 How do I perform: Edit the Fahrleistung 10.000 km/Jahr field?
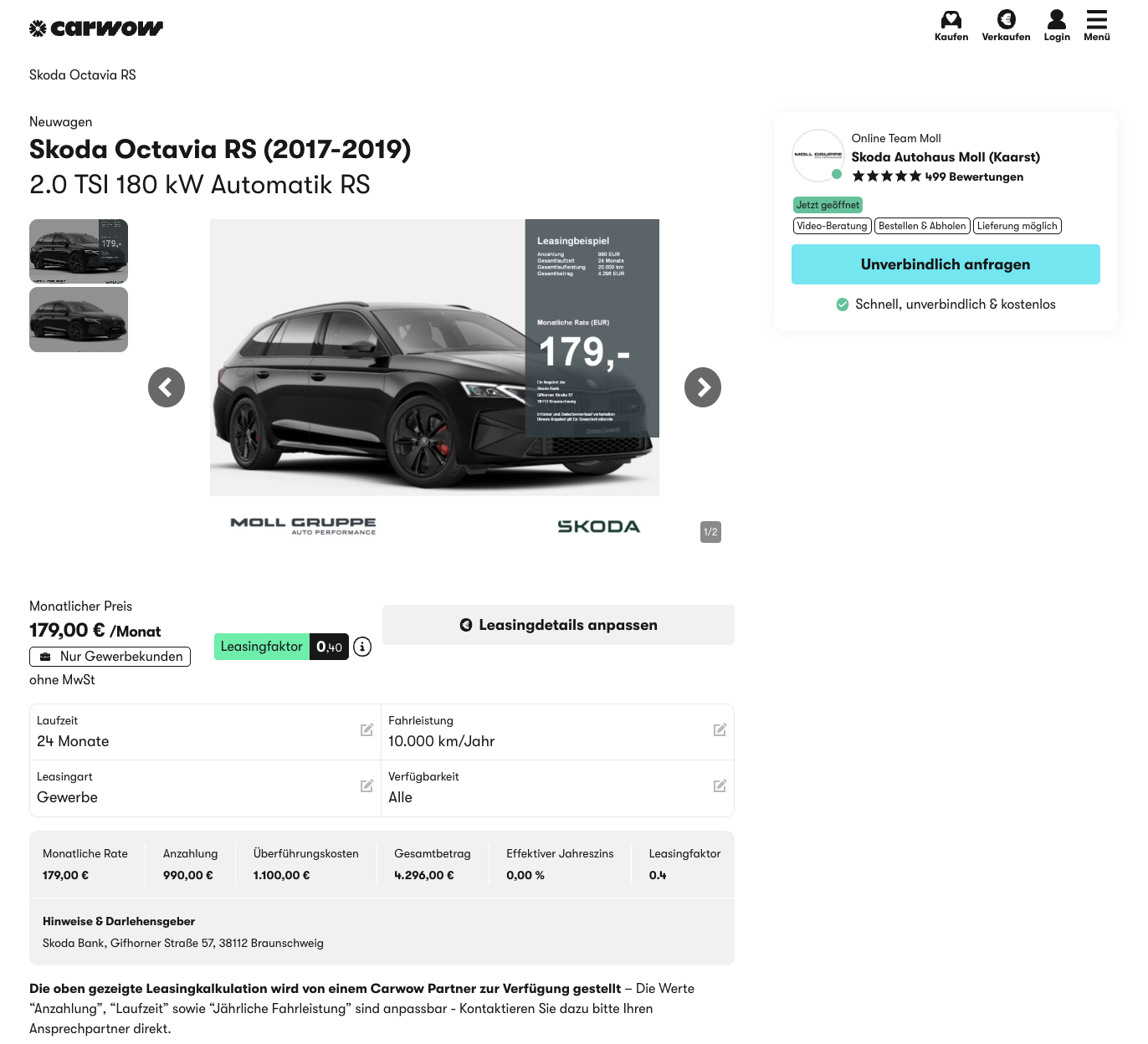[x=720, y=730]
